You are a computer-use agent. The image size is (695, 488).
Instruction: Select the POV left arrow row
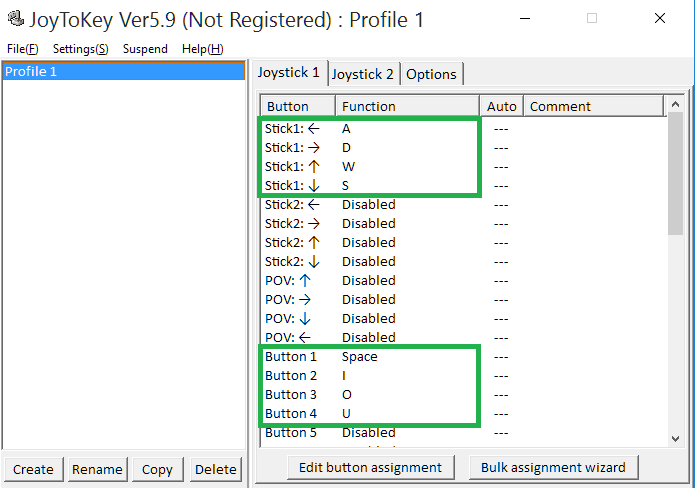(463, 338)
